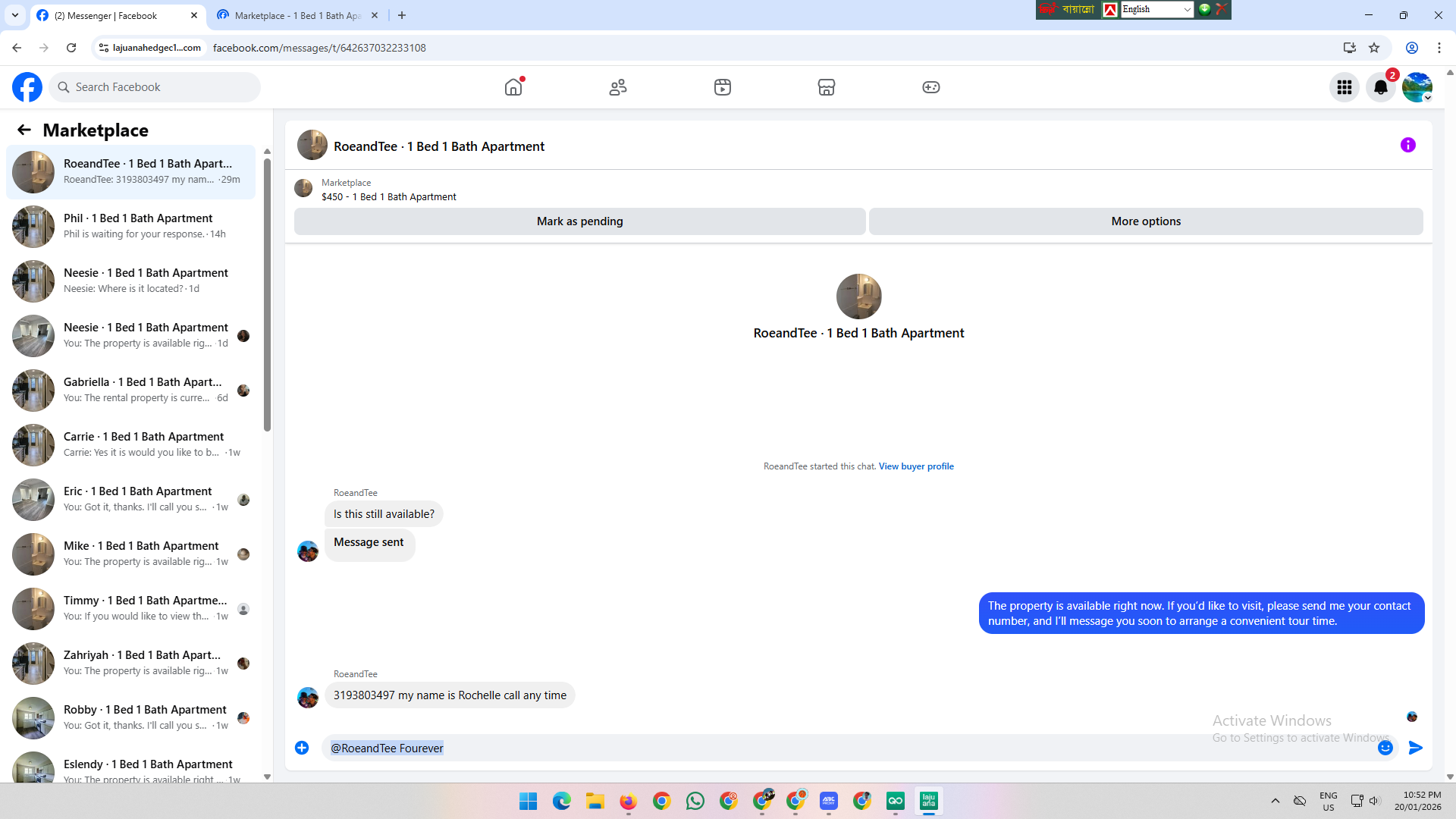The height and width of the screenshot is (819, 1456).
Task: Open WhatsApp from taskbar
Action: [695, 801]
